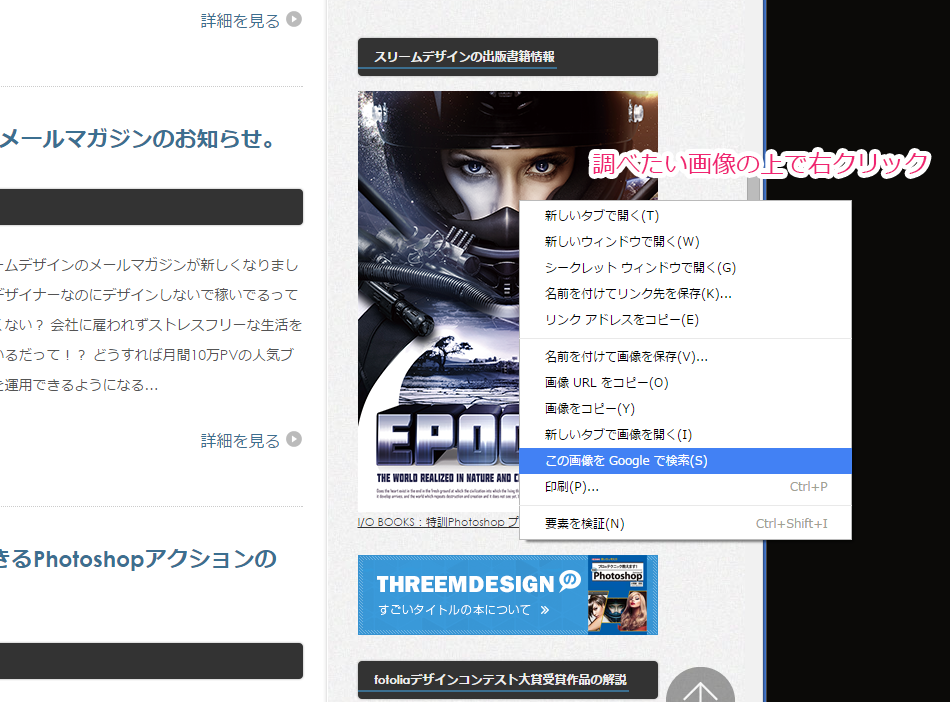Choose 新しいタブで画像を開く option
This screenshot has height=702, width=950.
(618, 434)
